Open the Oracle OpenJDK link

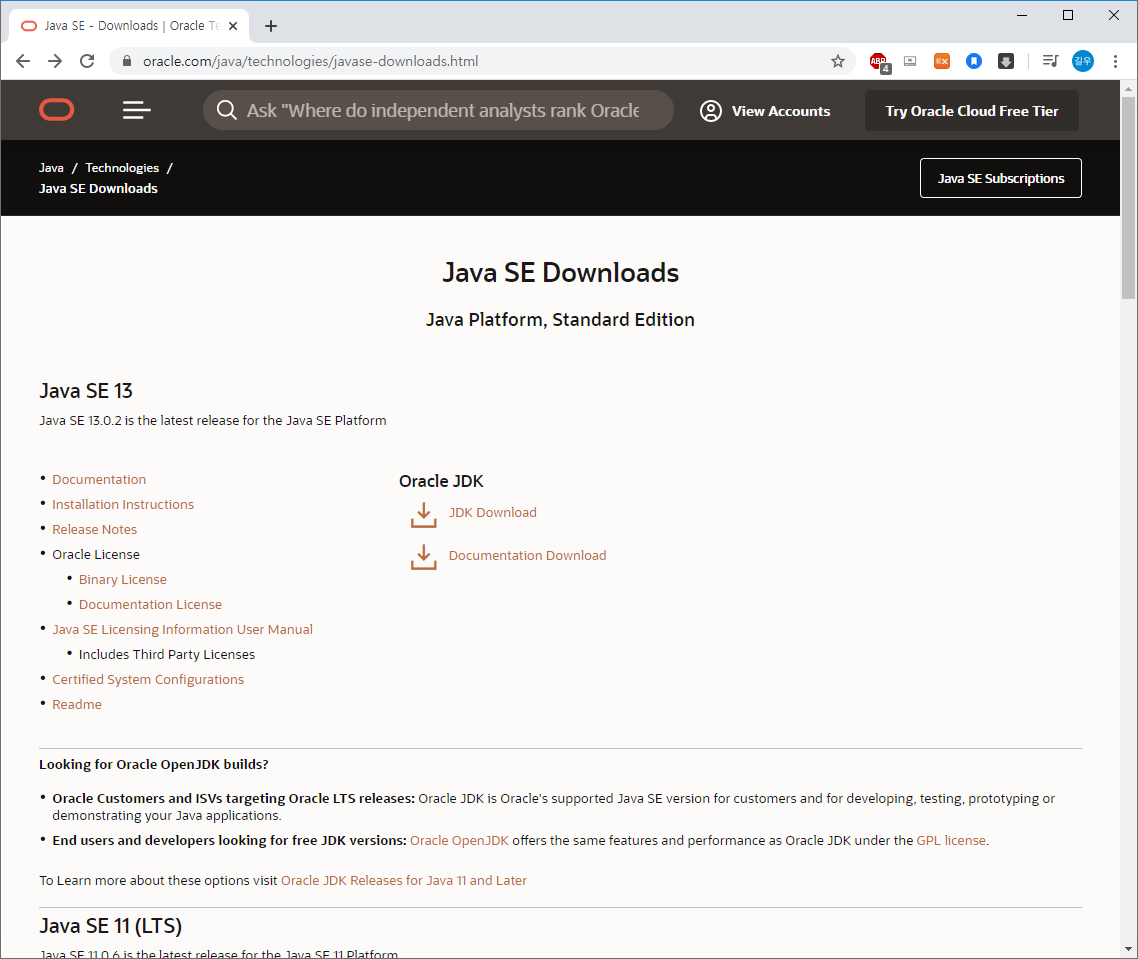click(x=459, y=841)
